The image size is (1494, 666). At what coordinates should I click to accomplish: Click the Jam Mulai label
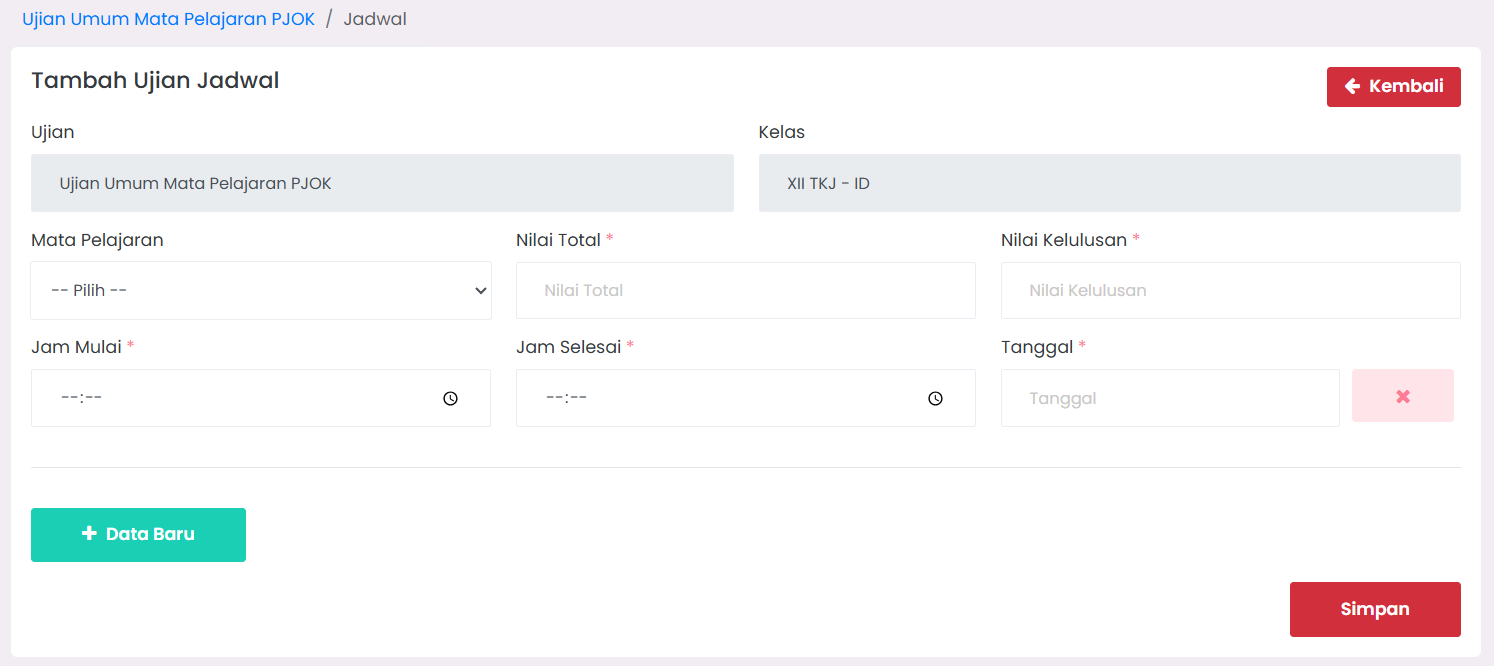(x=76, y=347)
